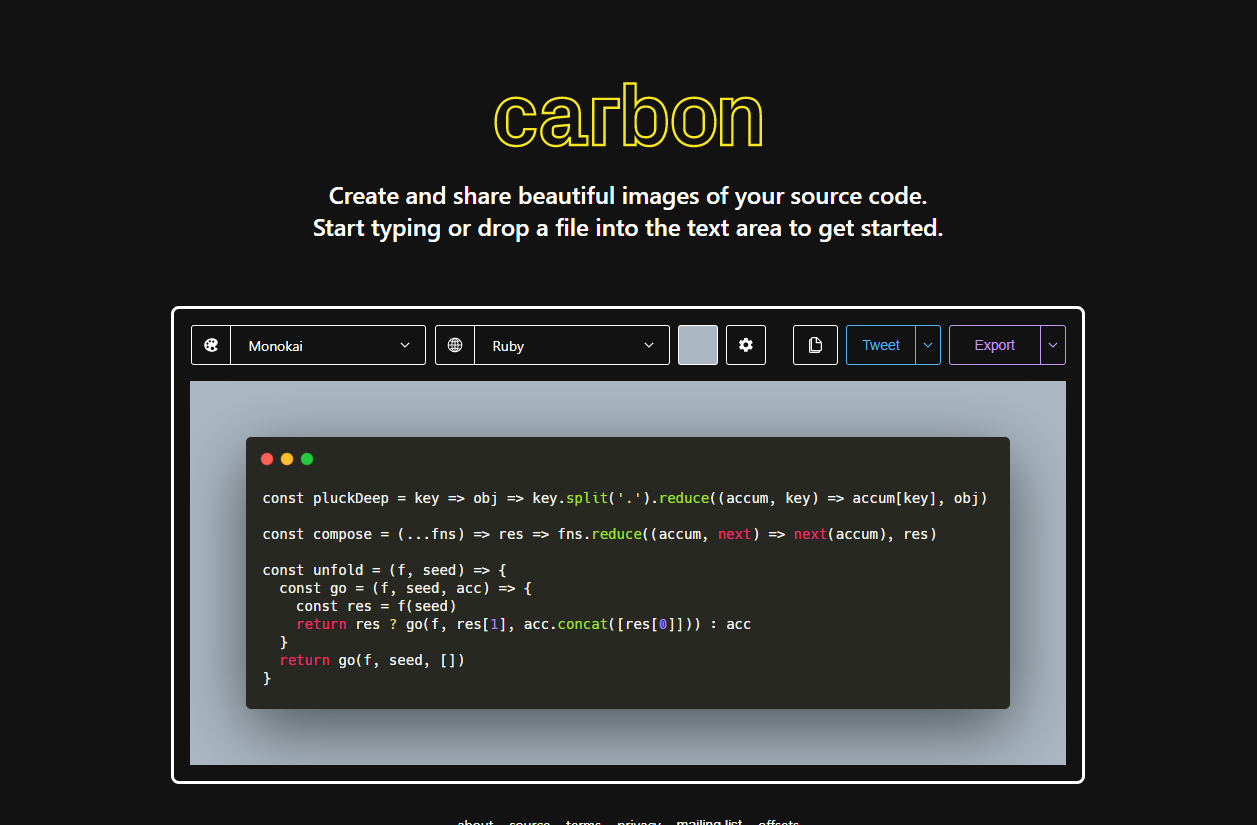Click the red window control dot

(267, 459)
